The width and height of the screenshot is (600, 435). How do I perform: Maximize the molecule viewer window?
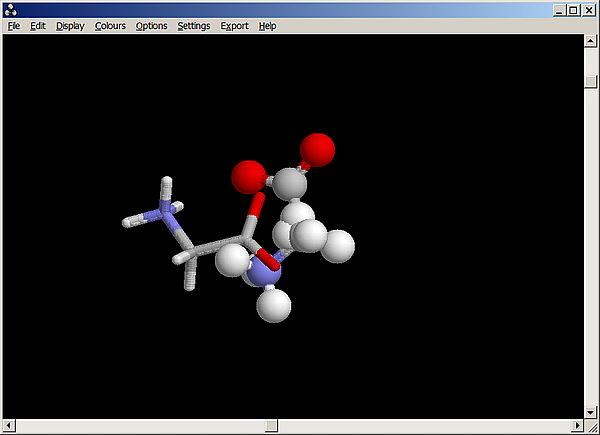pyautogui.click(x=574, y=9)
